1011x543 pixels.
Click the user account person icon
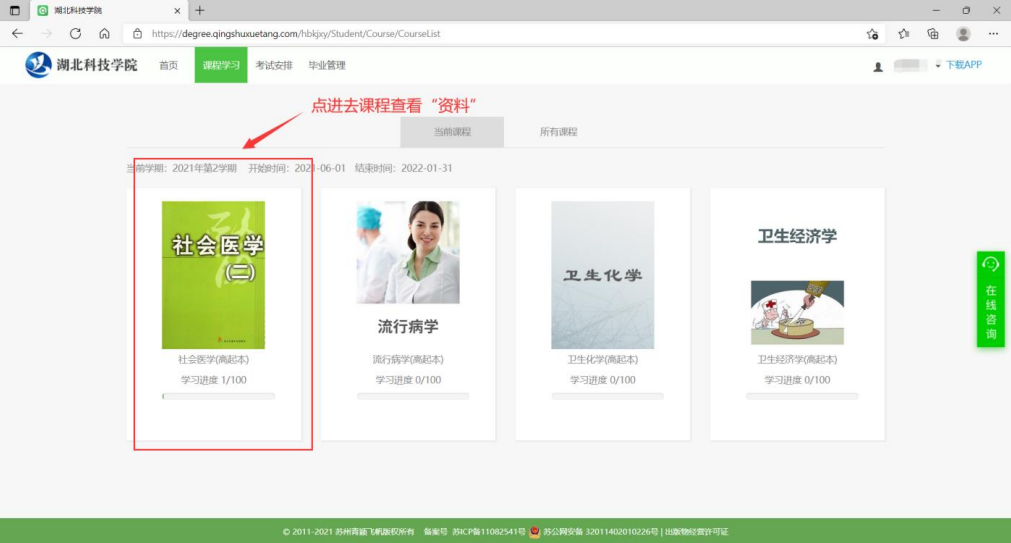pyautogui.click(x=878, y=66)
